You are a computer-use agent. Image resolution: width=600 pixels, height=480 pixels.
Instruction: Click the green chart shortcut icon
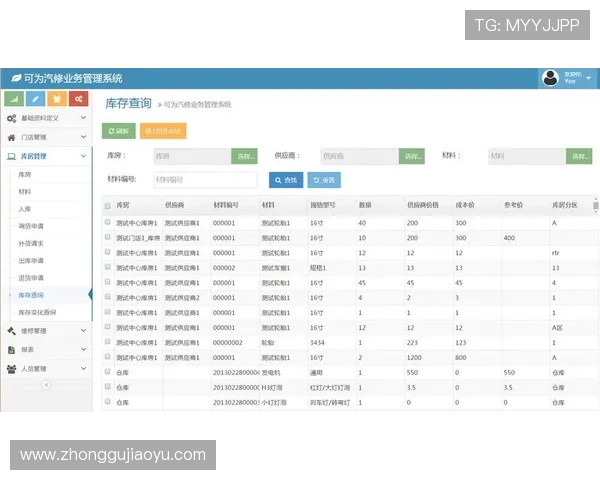(16, 99)
